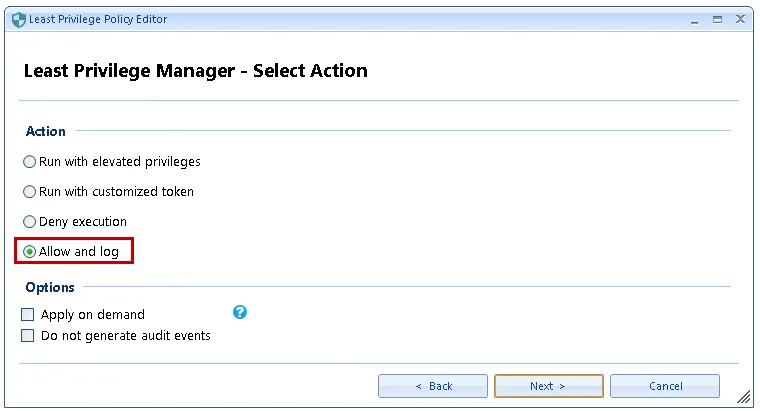
Task: Cancel the policy wizard
Action: pyautogui.click(x=665, y=386)
